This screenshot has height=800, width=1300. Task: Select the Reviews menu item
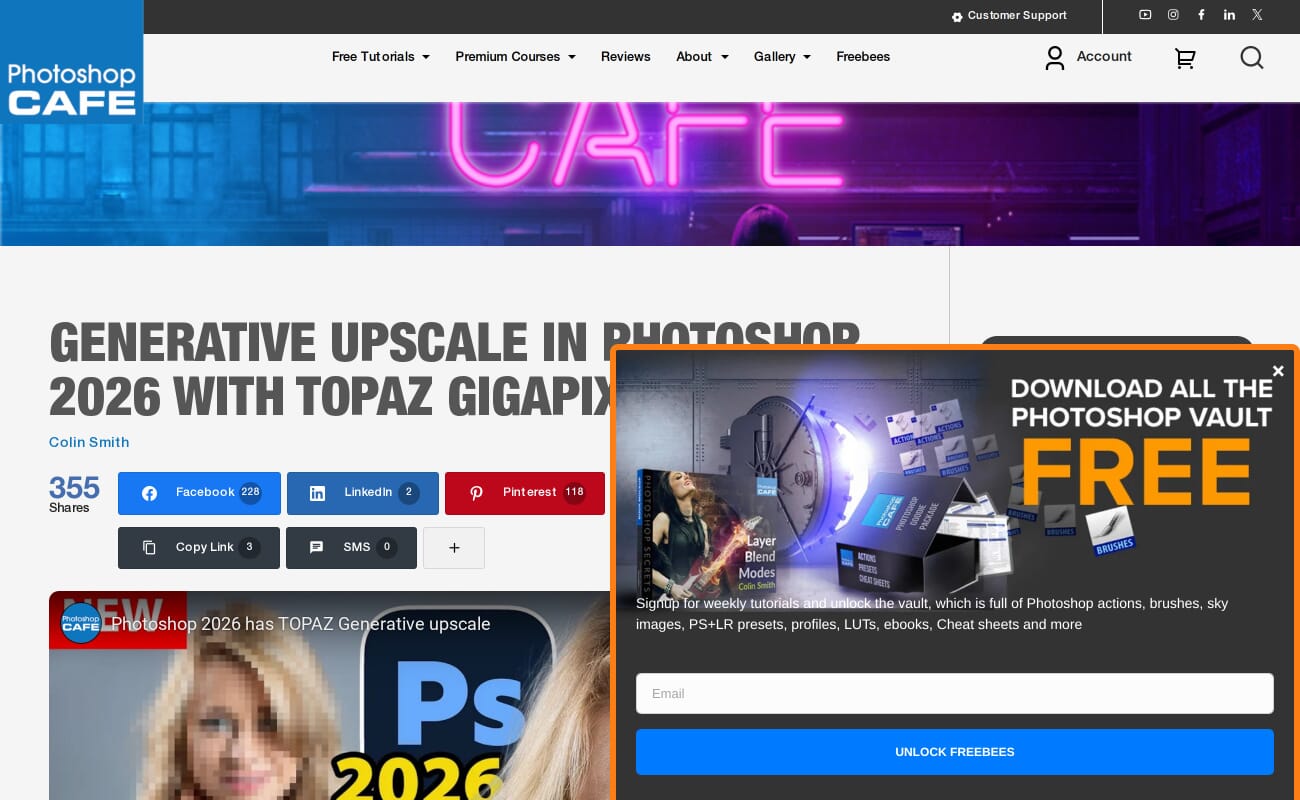[625, 57]
